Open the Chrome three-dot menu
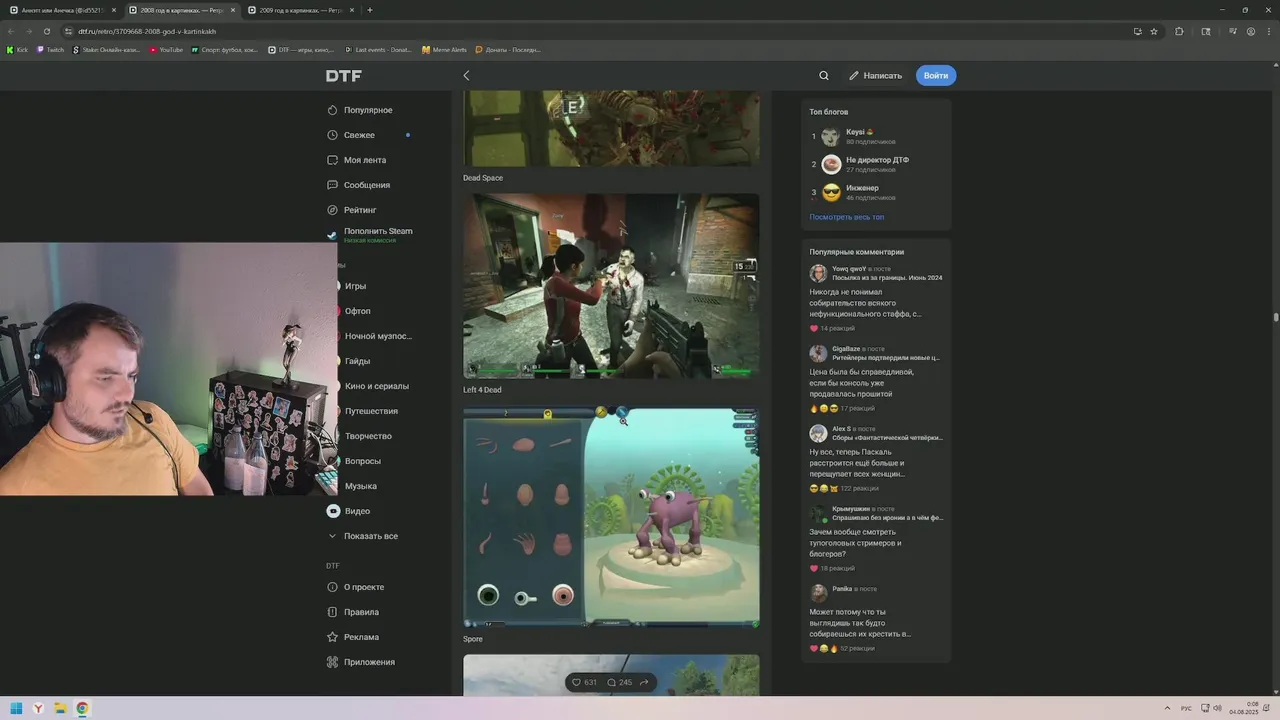1280x720 pixels. (1268, 31)
